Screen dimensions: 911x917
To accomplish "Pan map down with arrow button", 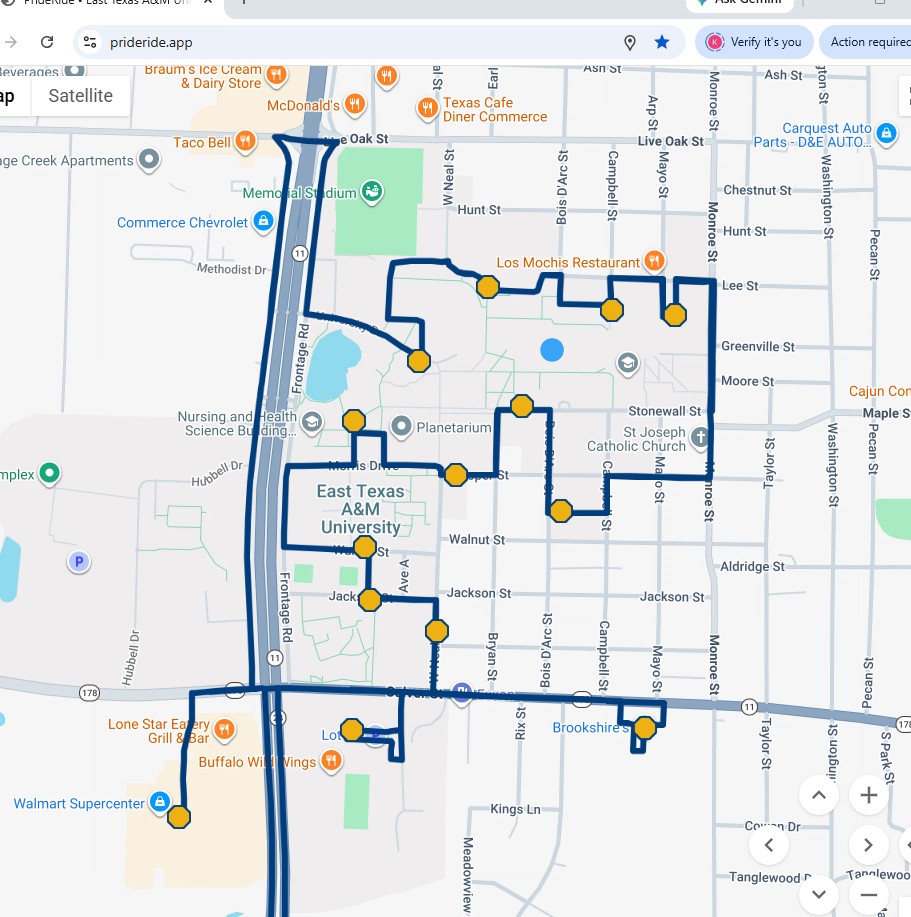I will pyautogui.click(x=819, y=894).
